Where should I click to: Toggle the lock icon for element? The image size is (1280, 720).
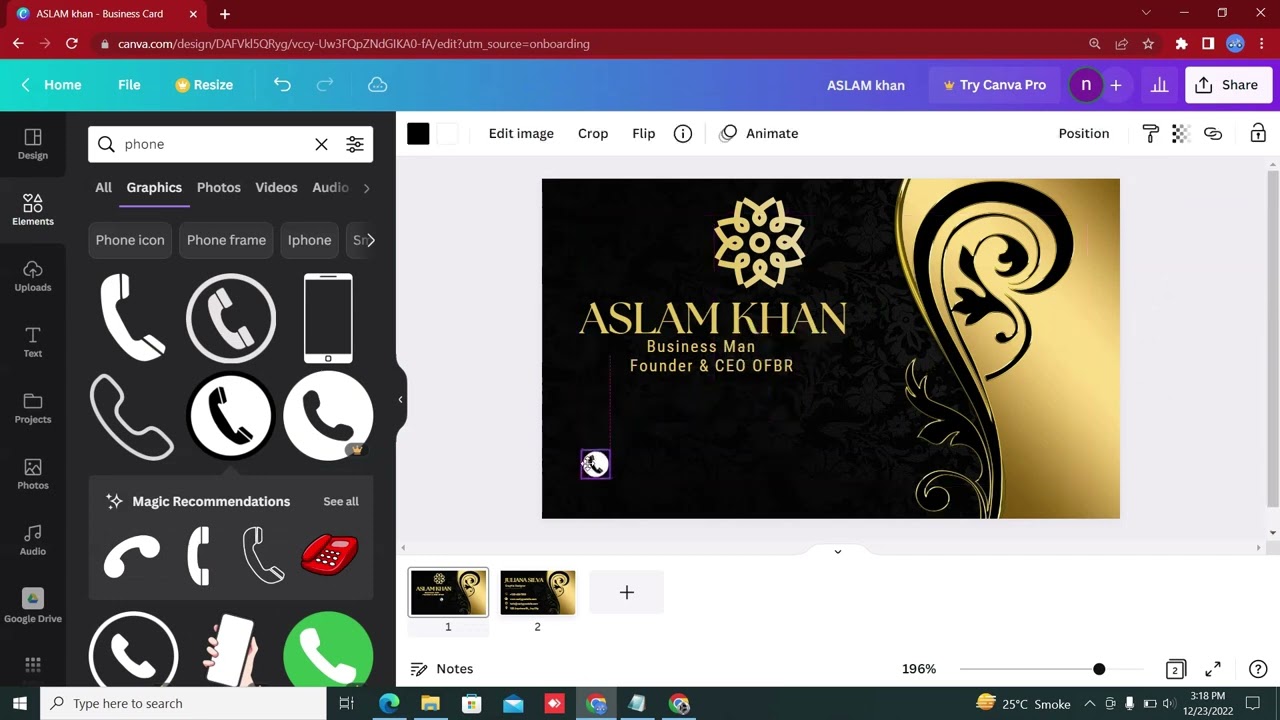point(1258,133)
